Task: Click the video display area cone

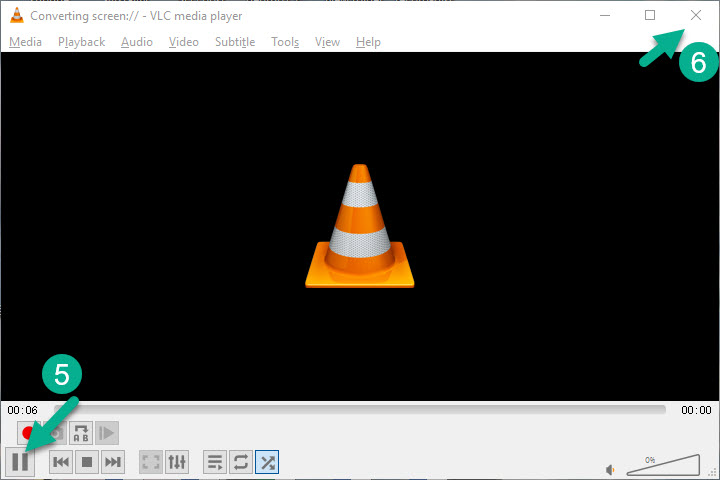Action: point(360,226)
